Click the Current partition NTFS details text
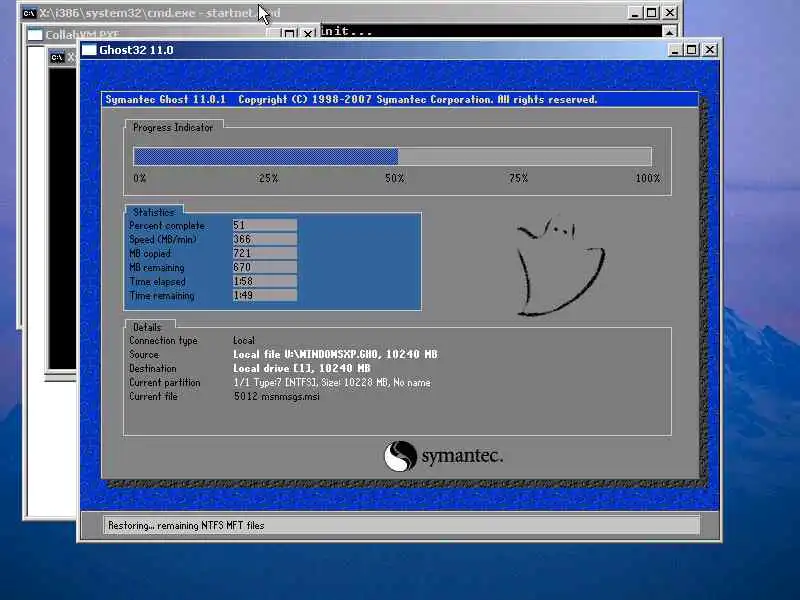800x600 pixels. click(x=332, y=382)
